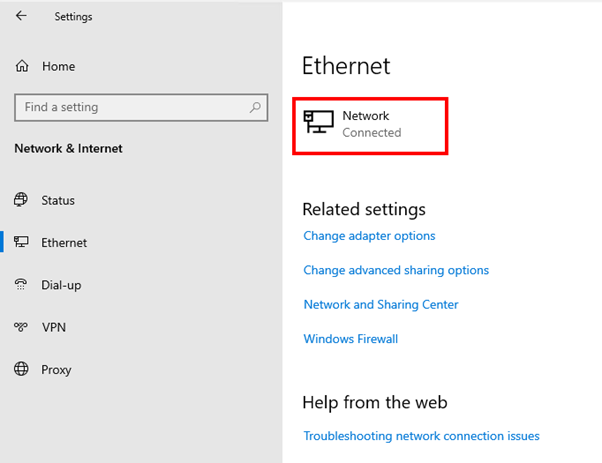Type in the Find a setting box
This screenshot has height=463, width=602.
pyautogui.click(x=130, y=107)
